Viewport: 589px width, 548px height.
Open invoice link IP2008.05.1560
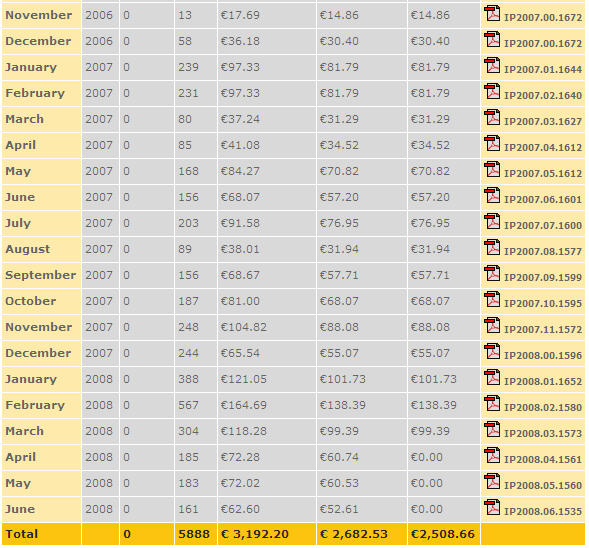(543, 485)
